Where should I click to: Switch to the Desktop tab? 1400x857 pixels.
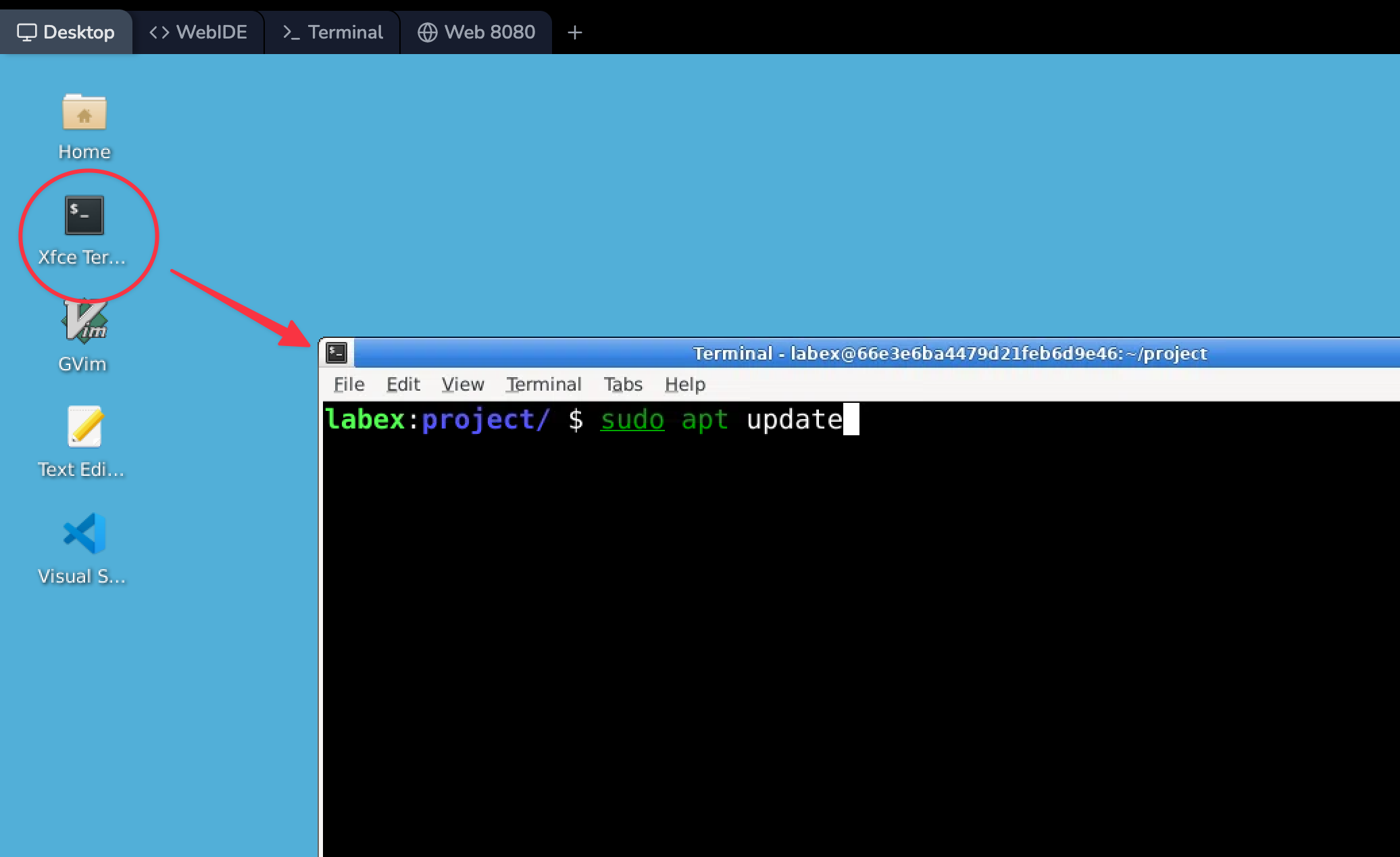click(68, 31)
